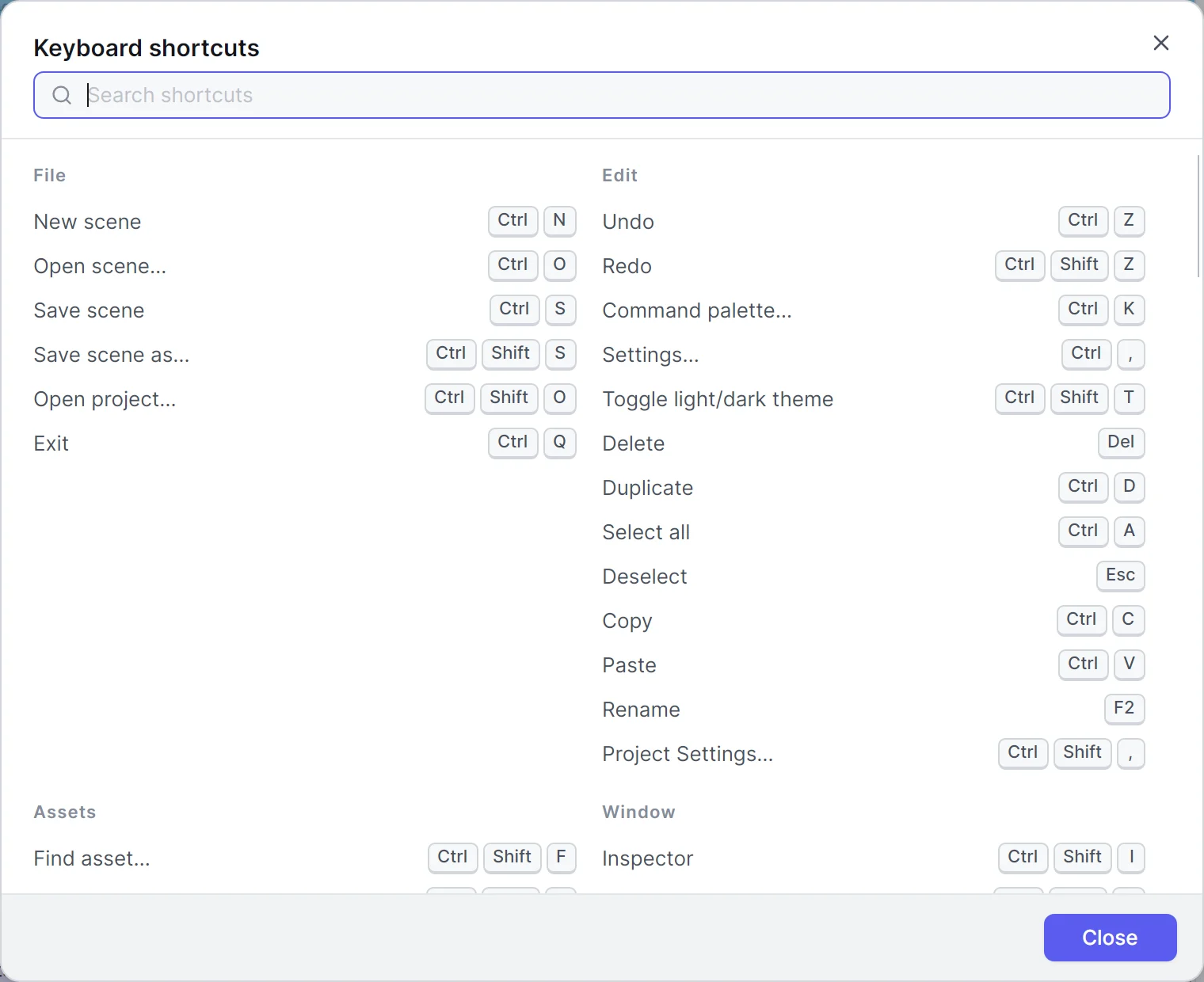Click the Save scene label
The height and width of the screenshot is (982, 1204).
89,310
